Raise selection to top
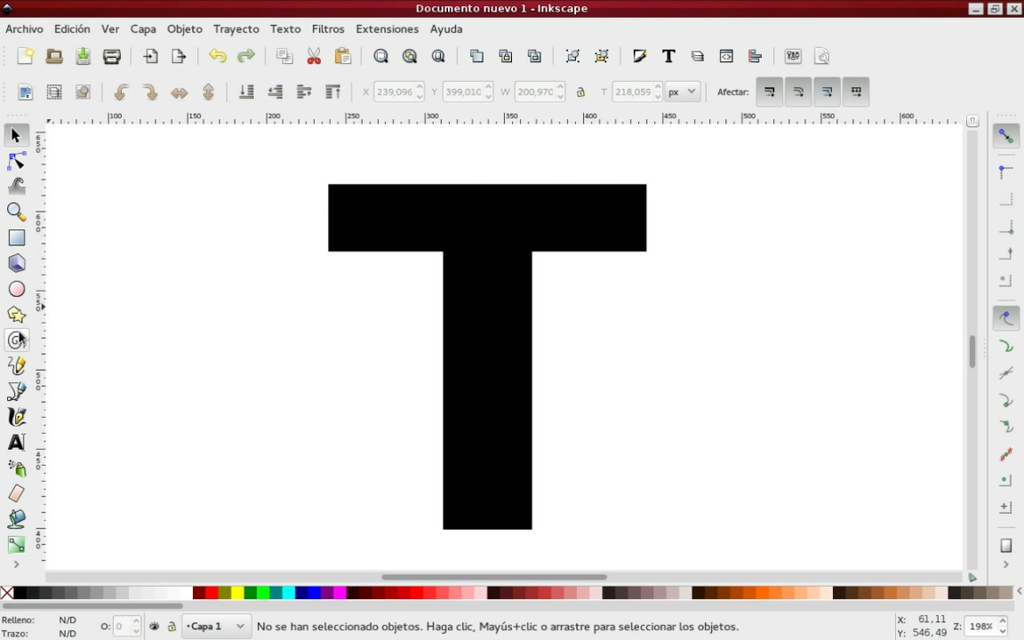 pyautogui.click(x=333, y=92)
